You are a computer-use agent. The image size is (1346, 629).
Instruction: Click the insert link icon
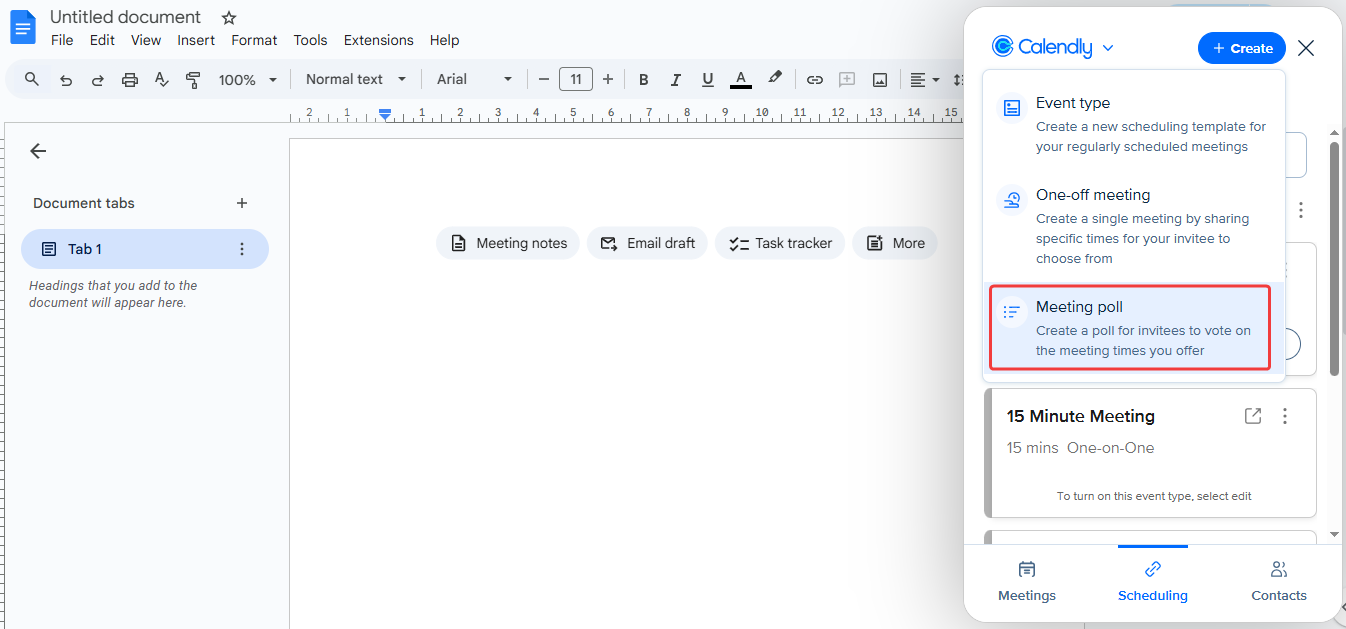coord(815,80)
